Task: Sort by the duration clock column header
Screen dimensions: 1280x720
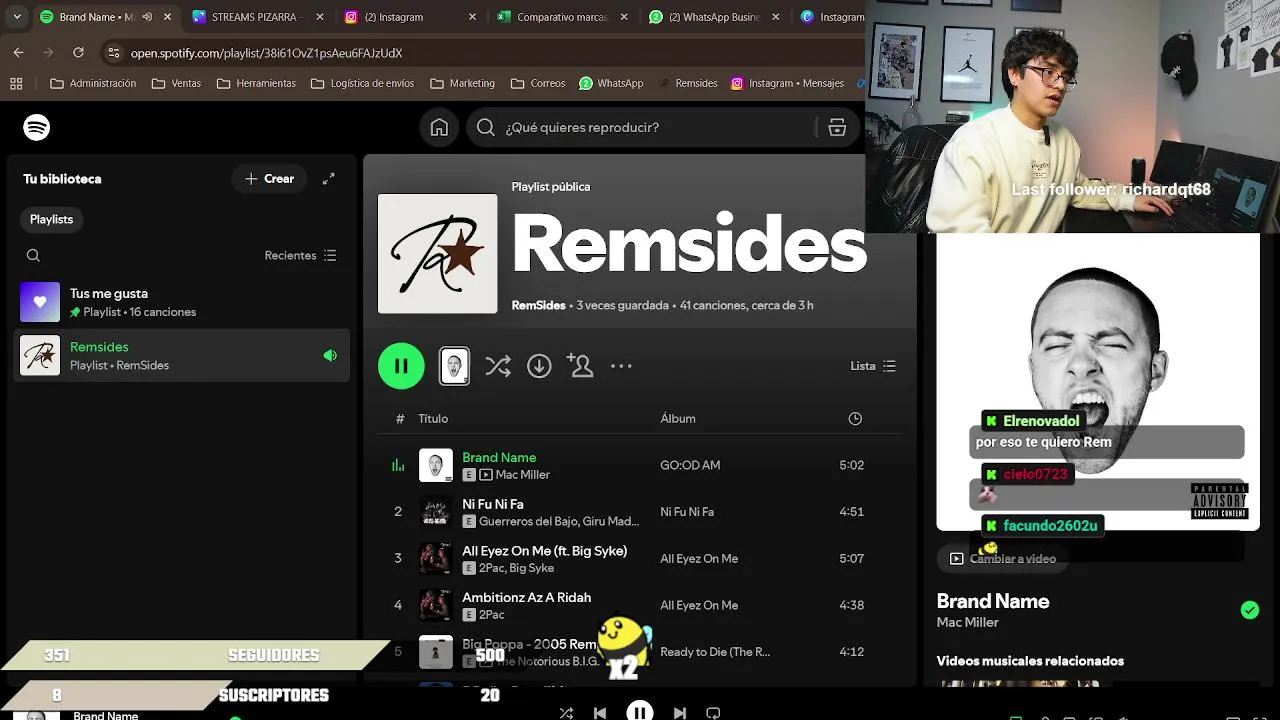Action: [x=855, y=418]
